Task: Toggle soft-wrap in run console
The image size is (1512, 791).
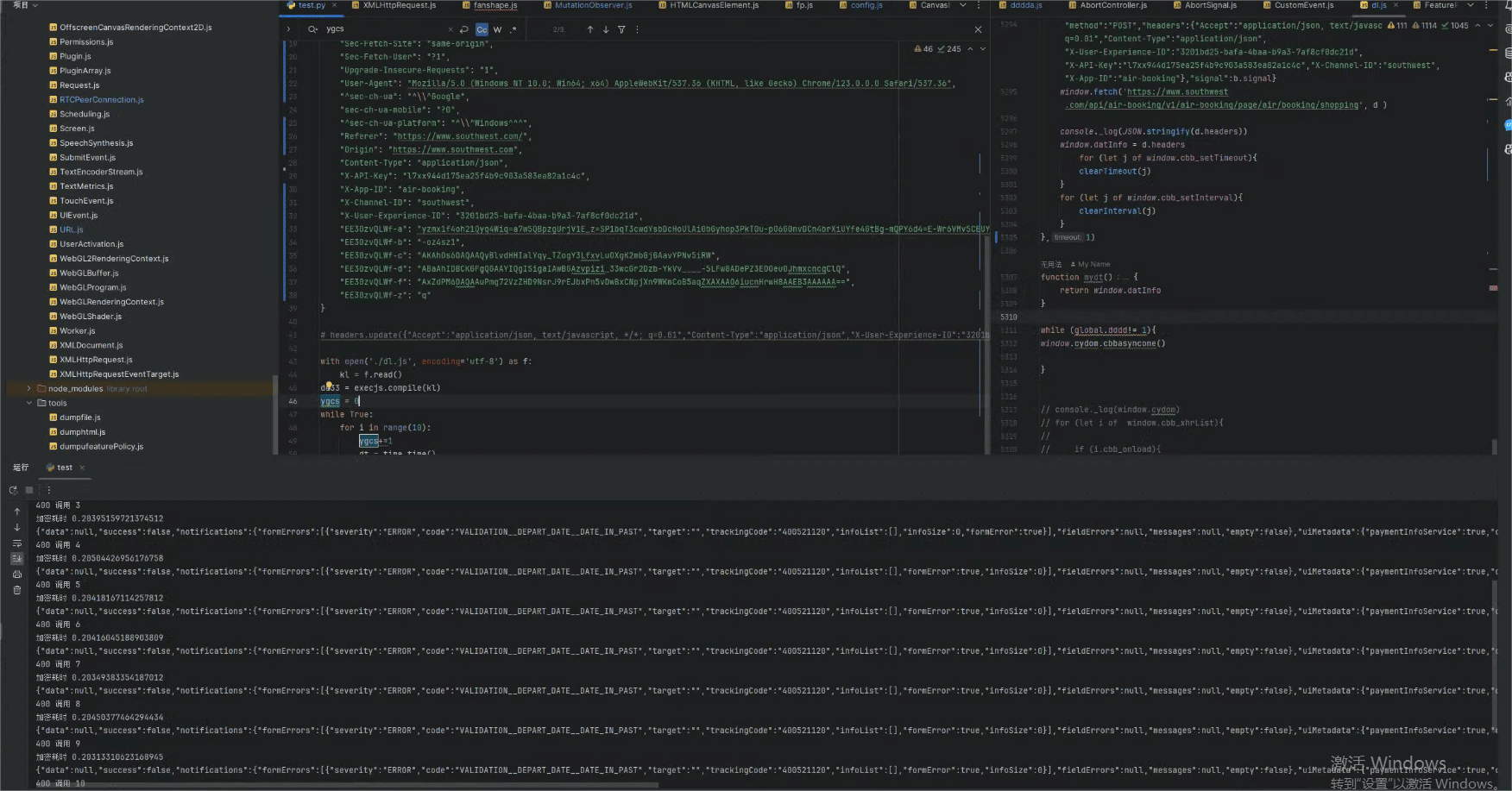Action: 16,543
